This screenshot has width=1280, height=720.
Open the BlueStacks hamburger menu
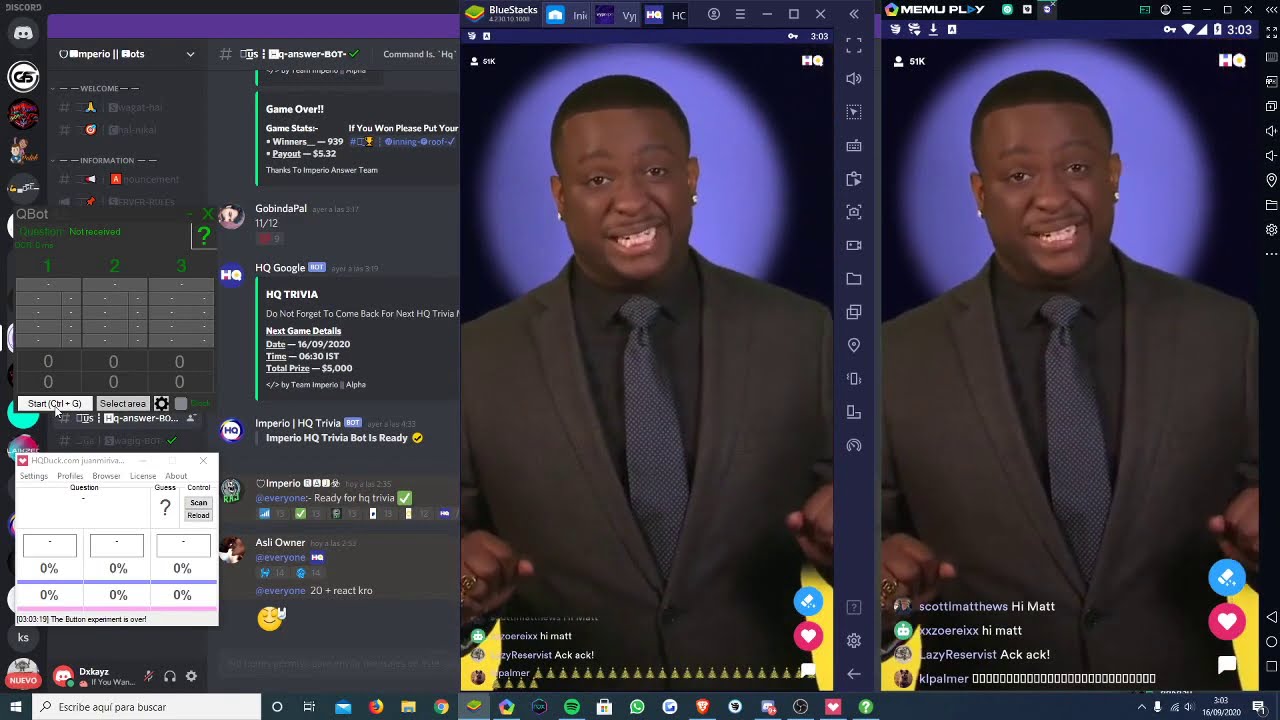click(x=740, y=14)
